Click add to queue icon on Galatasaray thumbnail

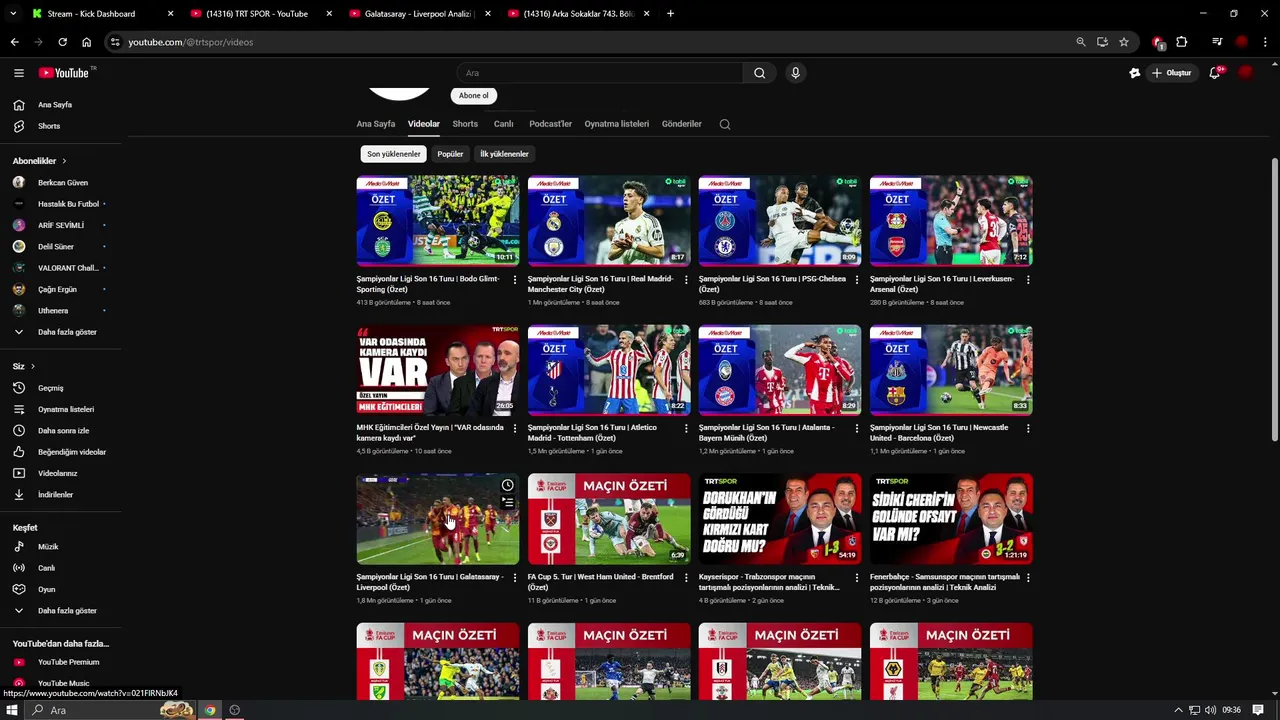click(x=508, y=503)
